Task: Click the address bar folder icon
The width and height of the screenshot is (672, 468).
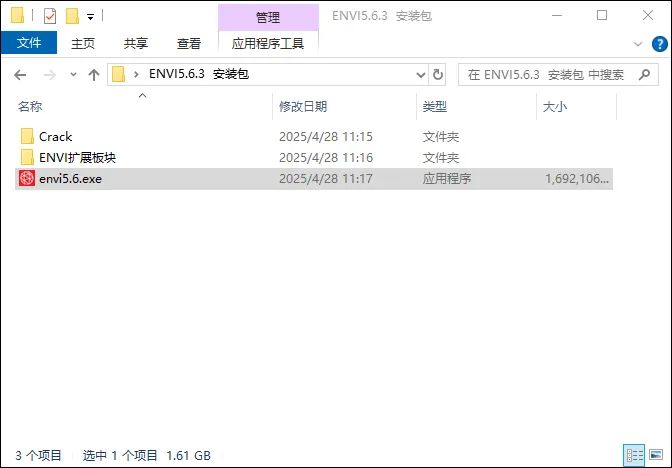Action: pyautogui.click(x=118, y=75)
